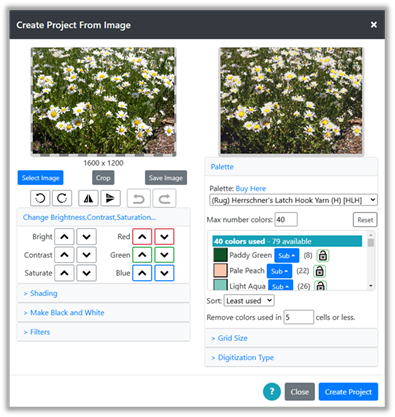The image size is (395, 417).
Task: Lock the Light Aqua color
Action: coord(320,286)
